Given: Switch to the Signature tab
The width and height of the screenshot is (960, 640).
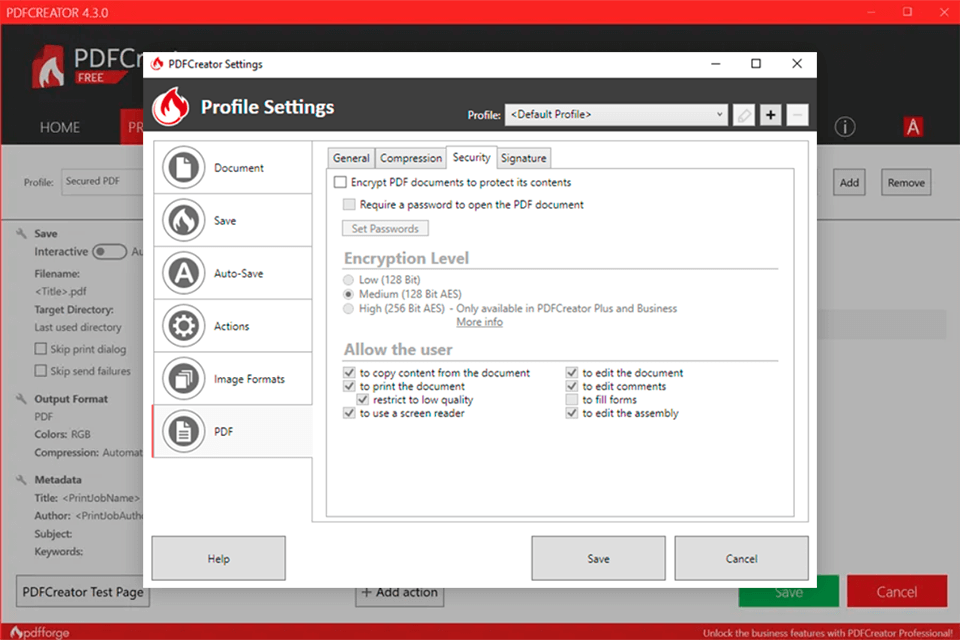Looking at the screenshot, I should 523,158.
